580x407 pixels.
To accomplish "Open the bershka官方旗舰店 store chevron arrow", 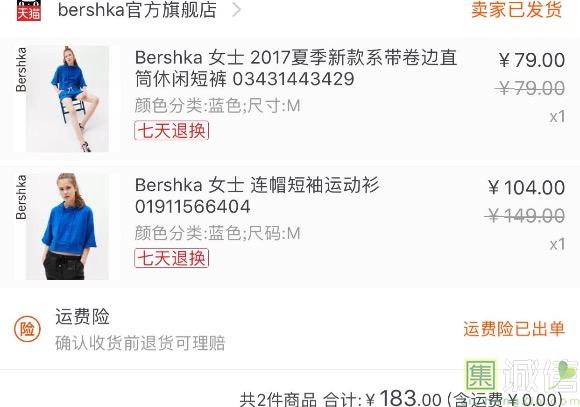I will 237,10.
